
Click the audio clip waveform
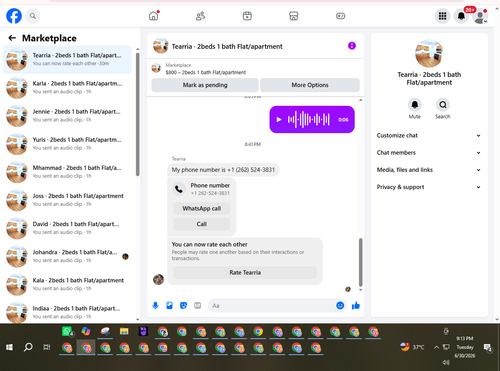click(x=309, y=119)
